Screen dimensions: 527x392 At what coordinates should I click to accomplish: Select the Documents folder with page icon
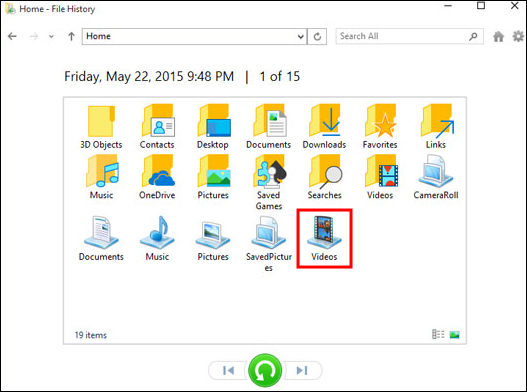(269, 127)
